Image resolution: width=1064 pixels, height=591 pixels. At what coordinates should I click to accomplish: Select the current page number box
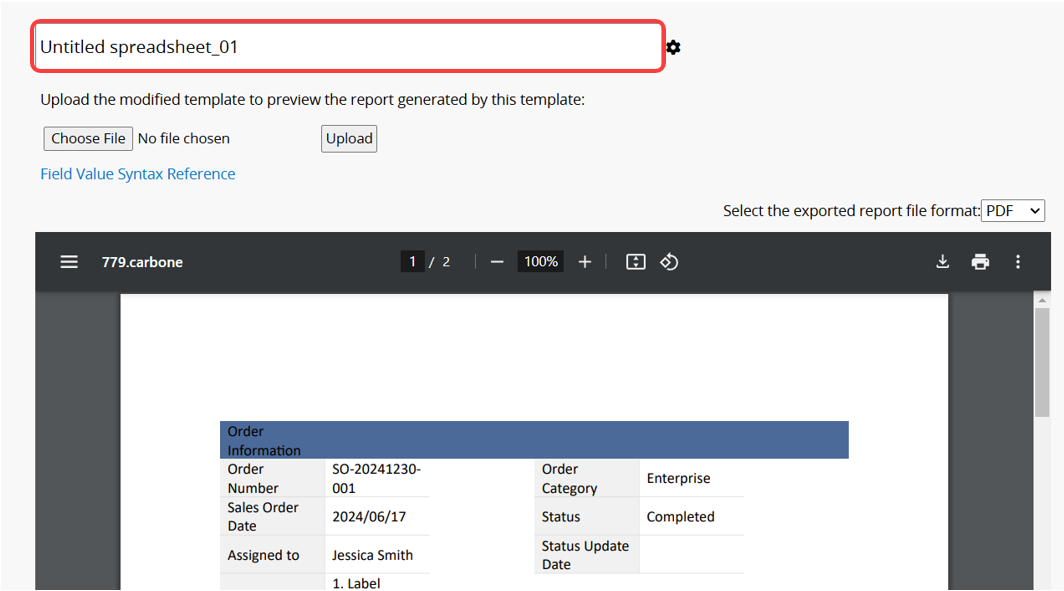(x=412, y=262)
